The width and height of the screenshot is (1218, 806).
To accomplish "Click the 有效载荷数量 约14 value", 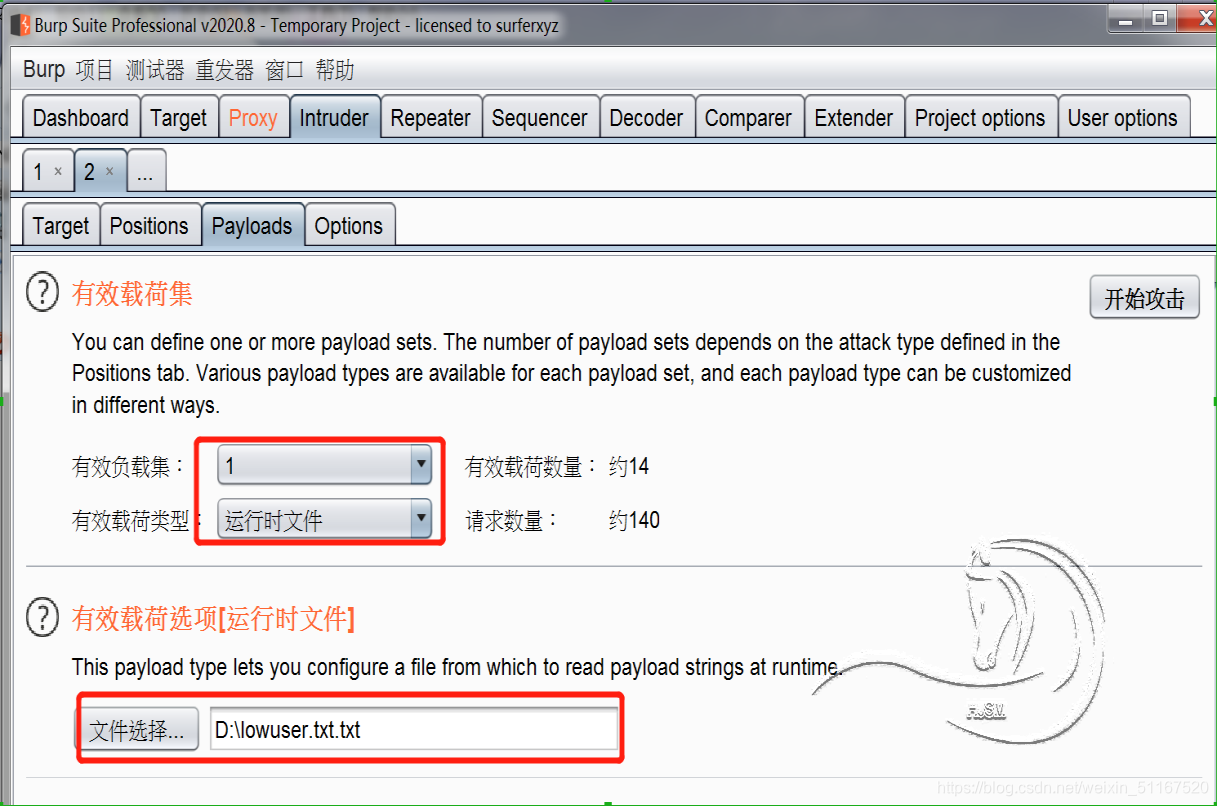I will tap(629, 466).
